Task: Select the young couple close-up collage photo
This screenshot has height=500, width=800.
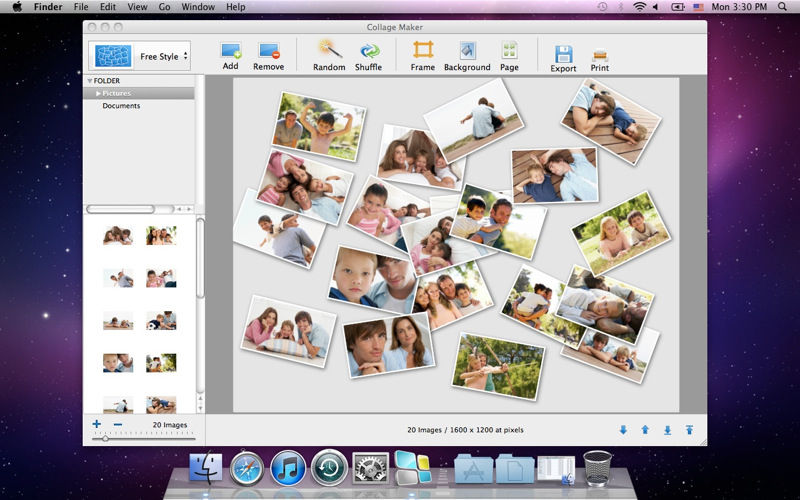Action: (x=389, y=344)
